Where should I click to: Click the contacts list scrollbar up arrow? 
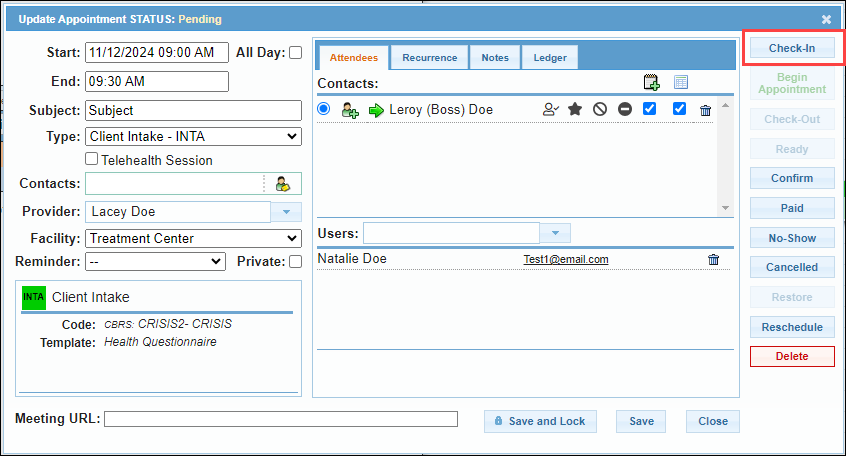click(x=725, y=105)
